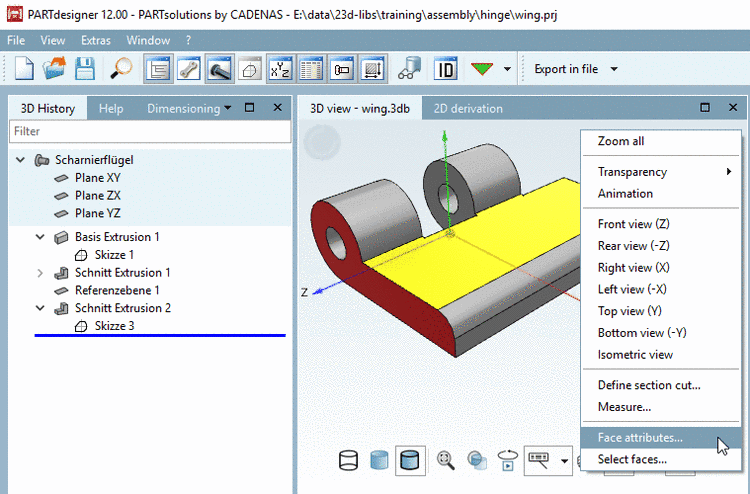Select Right view (X)
Viewport: 750px width, 494px height.
click(661, 267)
